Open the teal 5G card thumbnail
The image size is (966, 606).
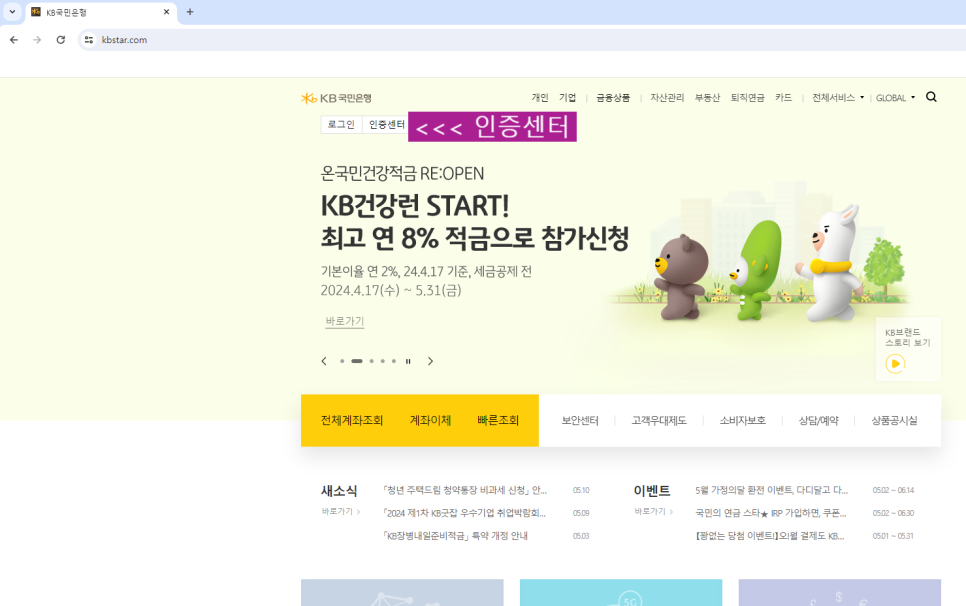pyautogui.click(x=621, y=592)
